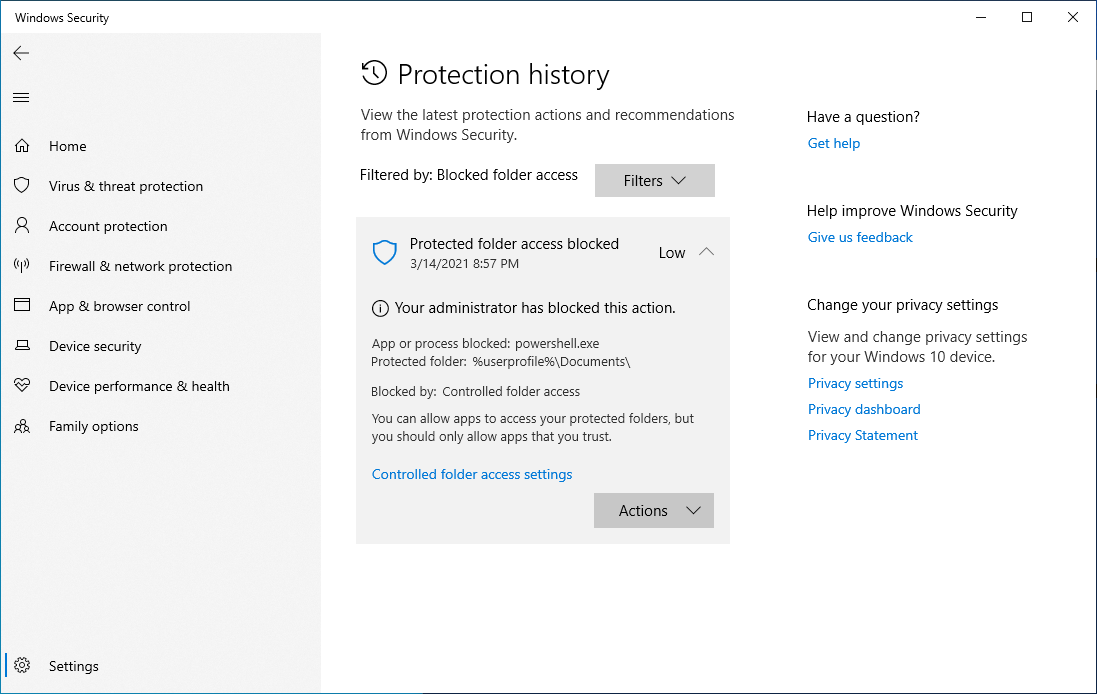Select the Protected folder access blocked event card
1097x694 pixels.
[x=514, y=243]
